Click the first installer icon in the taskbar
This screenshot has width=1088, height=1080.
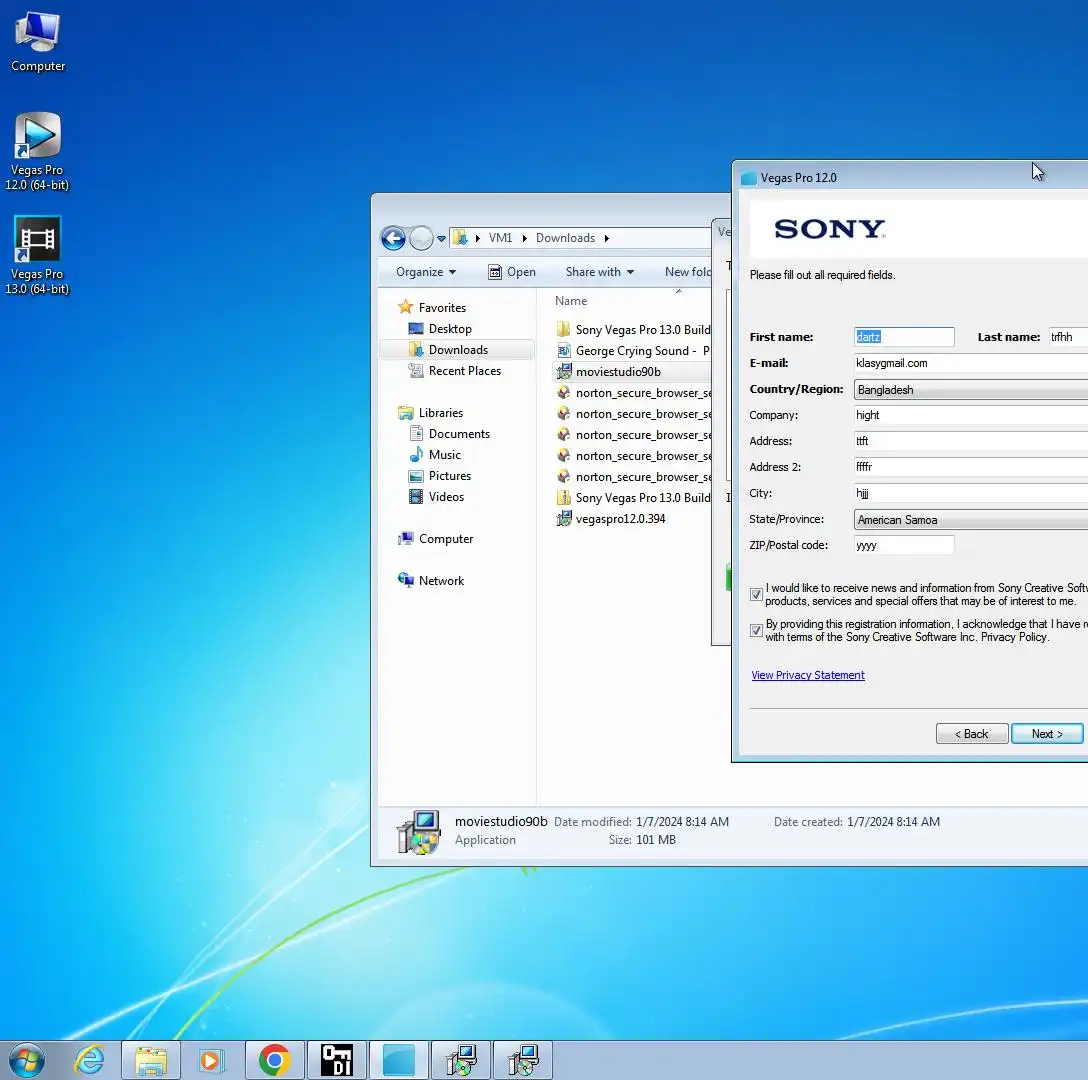pos(461,1060)
